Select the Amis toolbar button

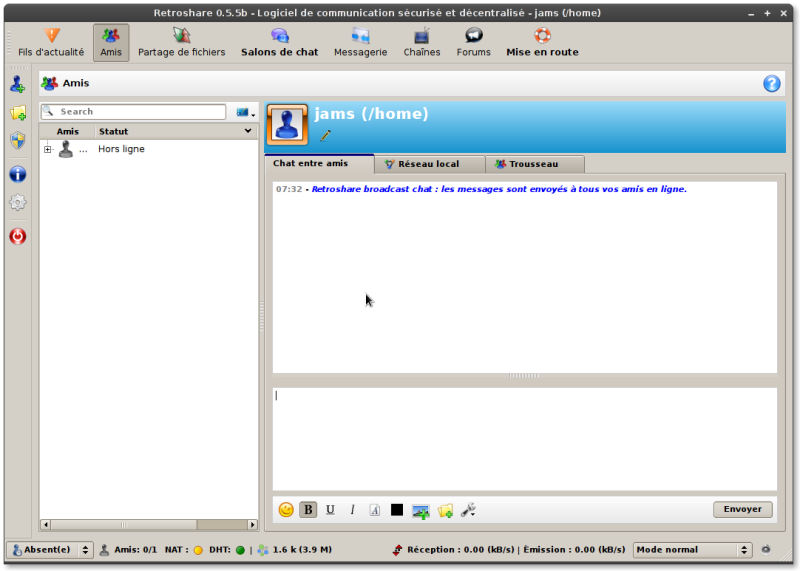111,43
